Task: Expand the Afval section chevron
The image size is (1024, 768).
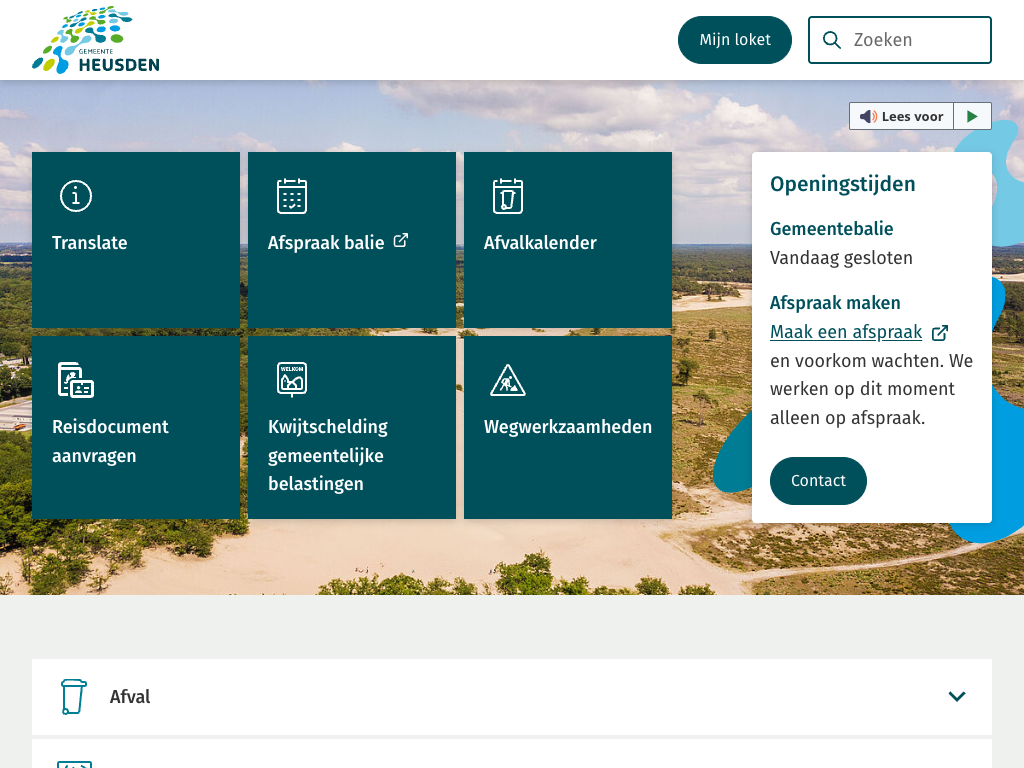Action: tap(957, 697)
